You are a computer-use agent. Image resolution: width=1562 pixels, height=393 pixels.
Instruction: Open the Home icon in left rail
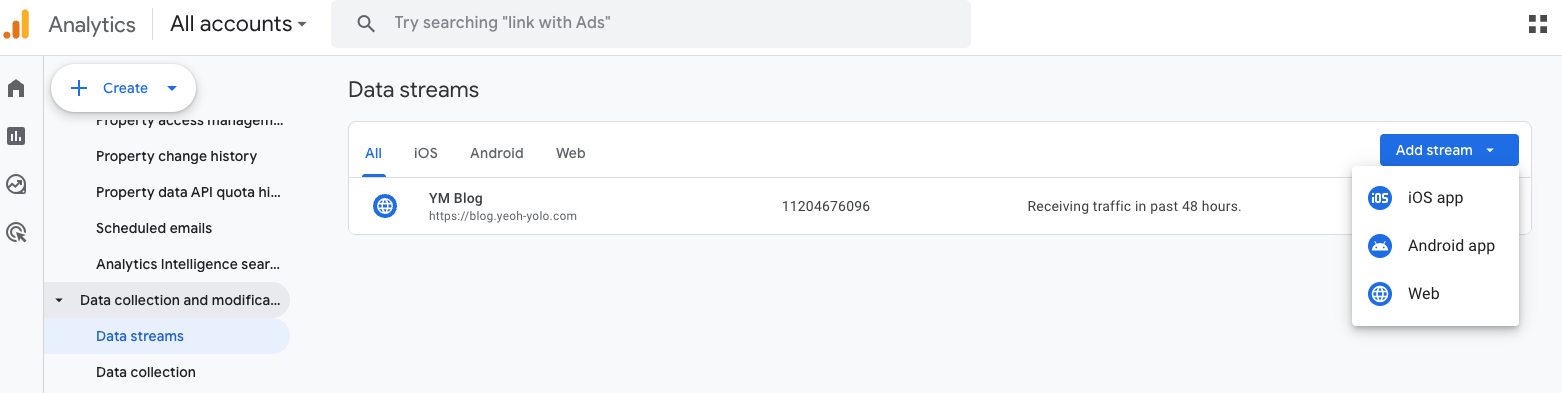pyautogui.click(x=16, y=89)
